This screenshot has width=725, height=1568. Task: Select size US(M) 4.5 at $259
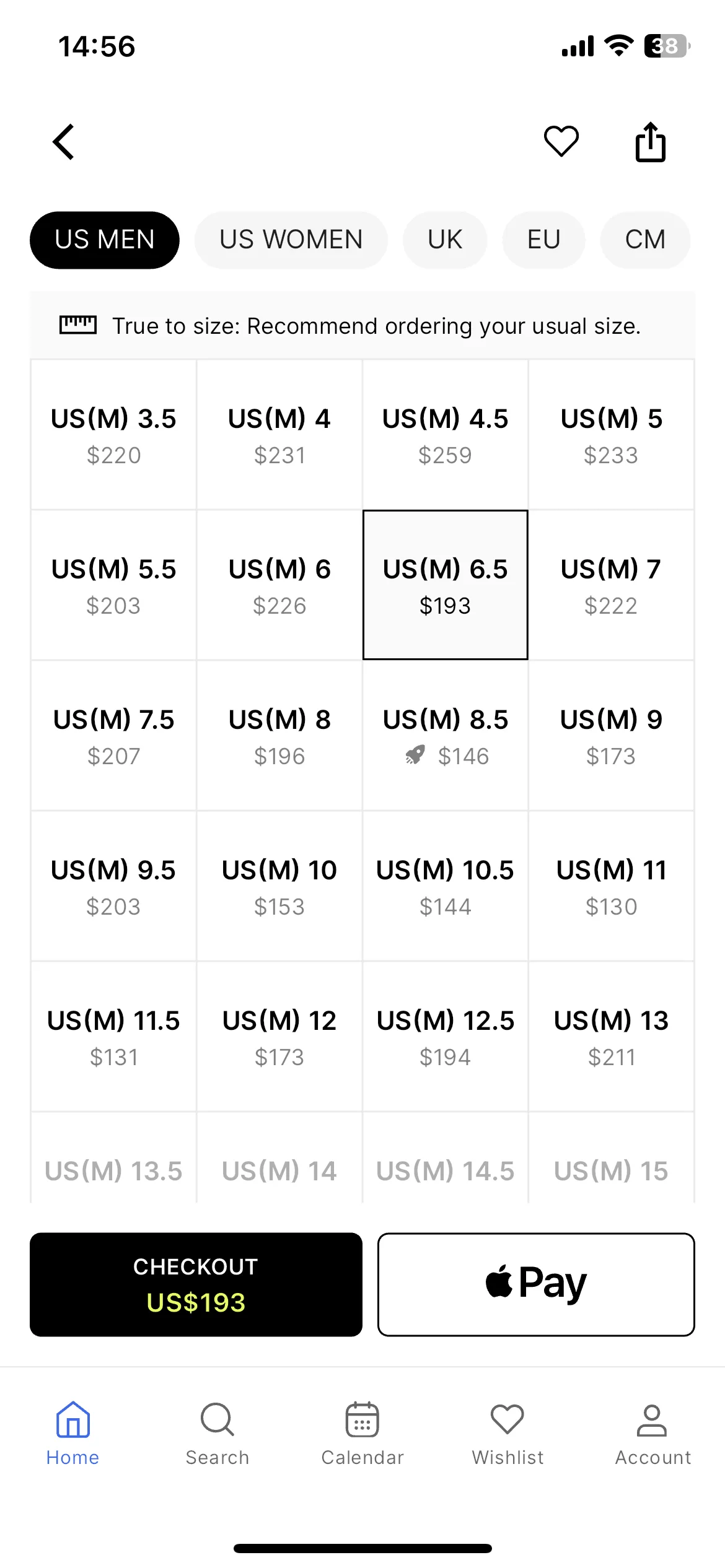[x=446, y=435]
